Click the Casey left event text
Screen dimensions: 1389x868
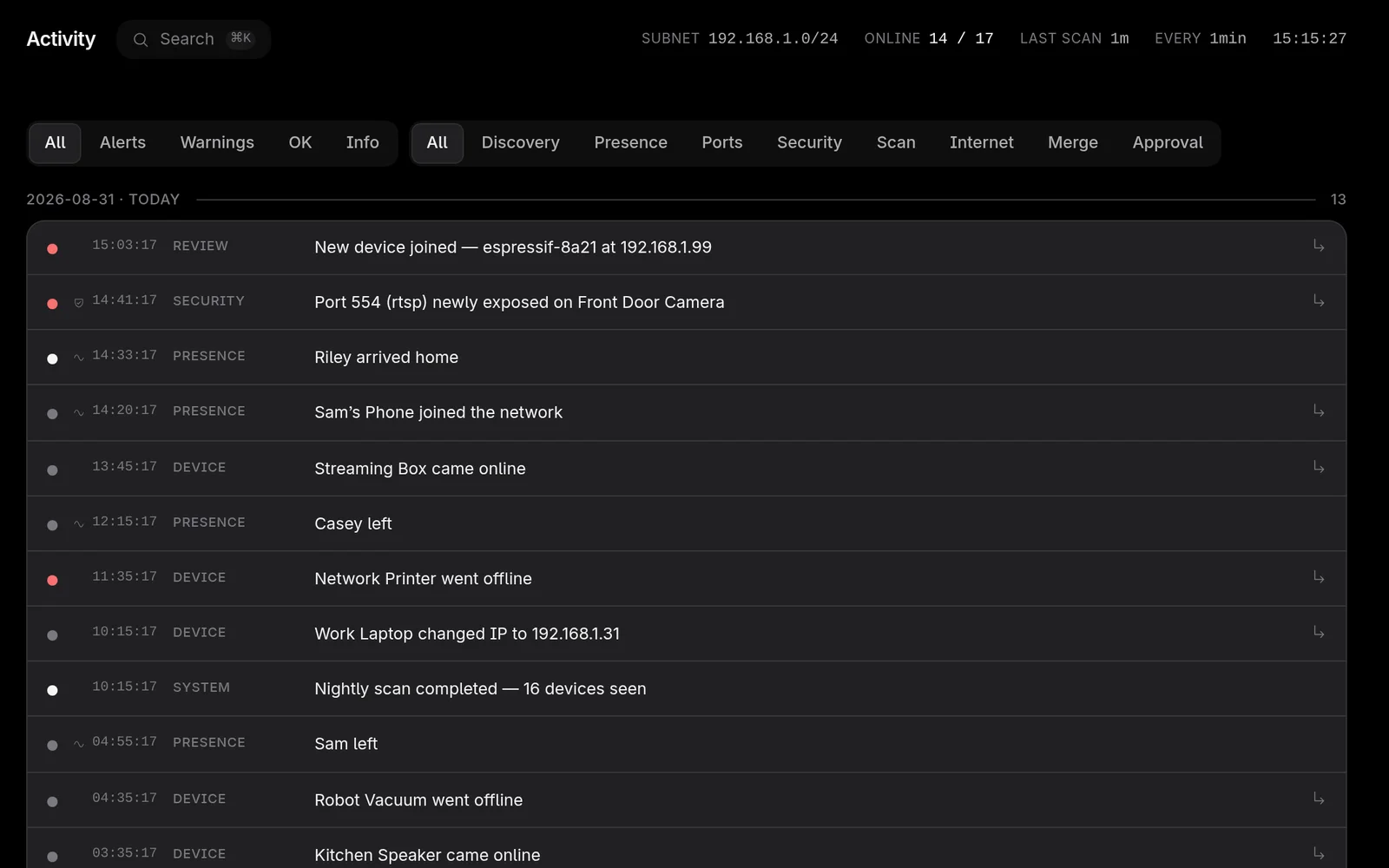[353, 523]
